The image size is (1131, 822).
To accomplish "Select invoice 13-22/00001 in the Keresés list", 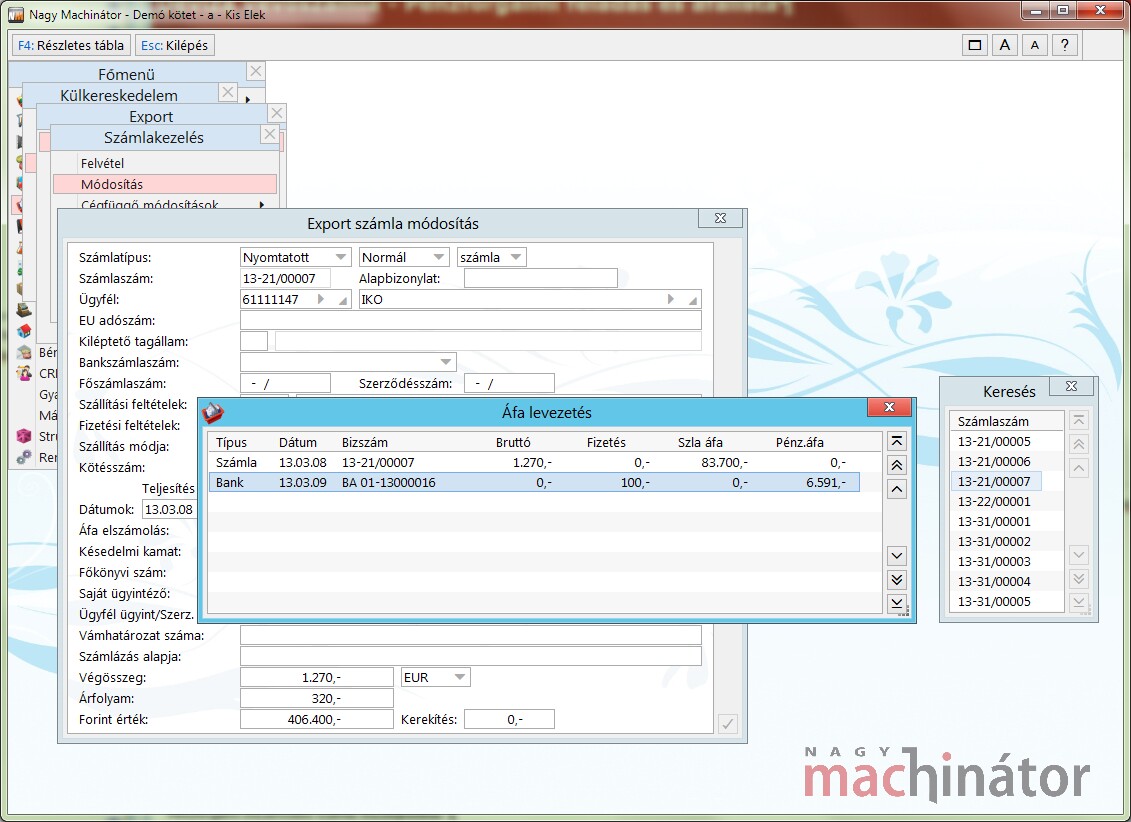I will click(x=994, y=501).
